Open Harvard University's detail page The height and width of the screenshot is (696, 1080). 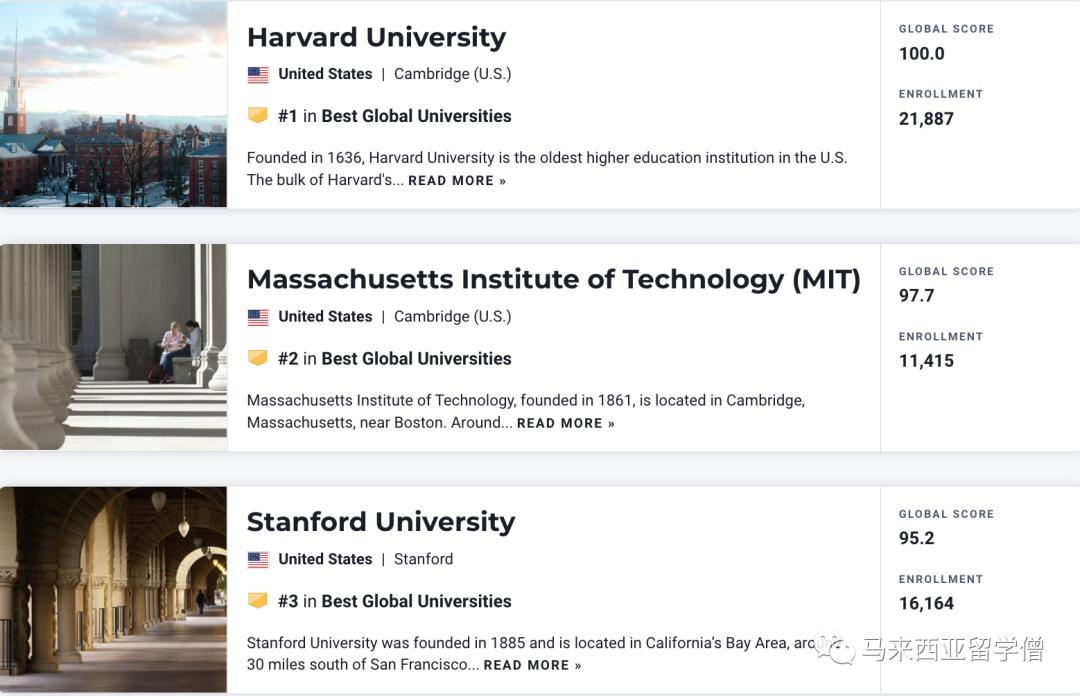376,37
